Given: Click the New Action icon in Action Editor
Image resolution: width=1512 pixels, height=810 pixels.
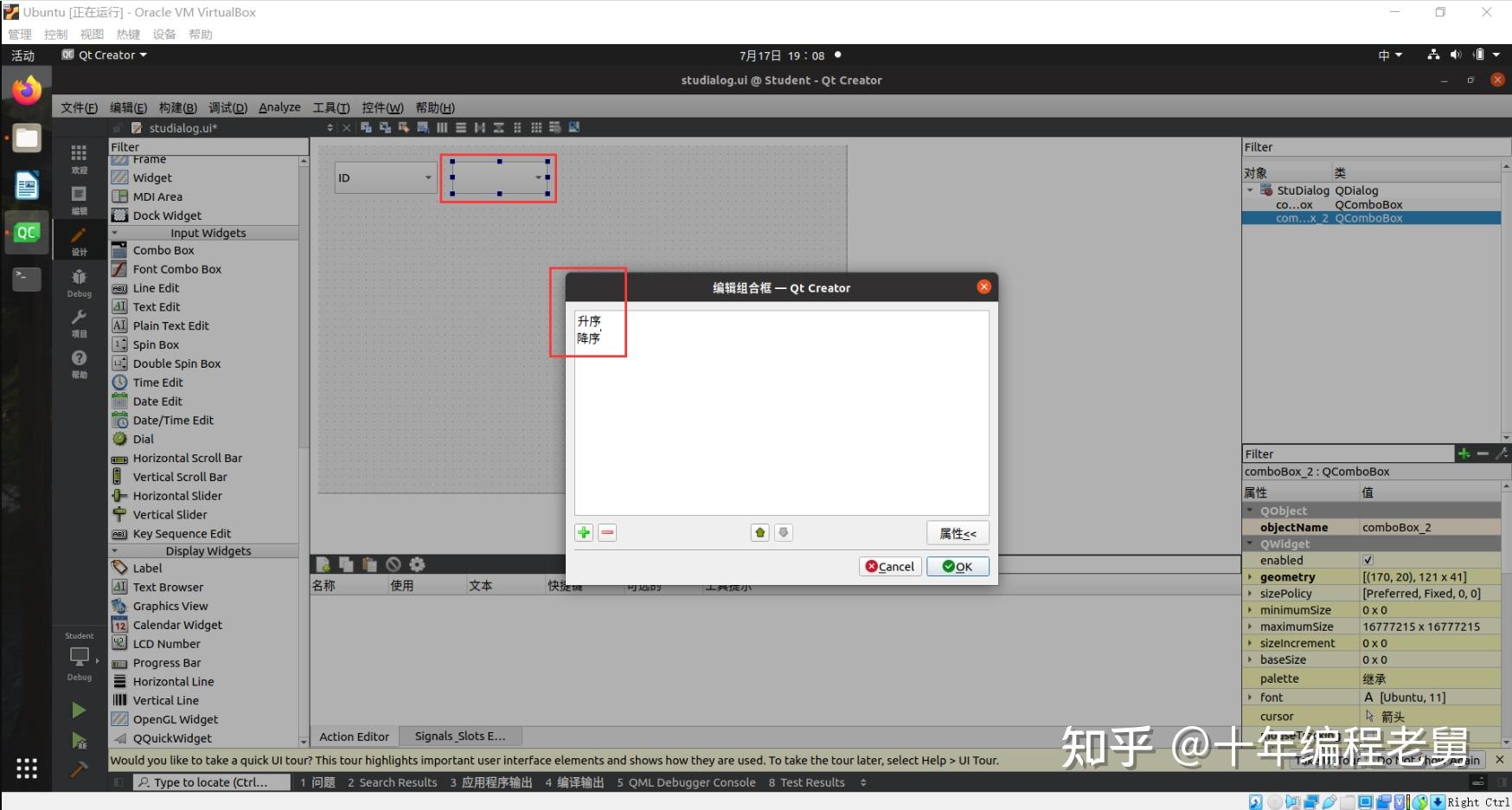Looking at the screenshot, I should coord(324,564).
